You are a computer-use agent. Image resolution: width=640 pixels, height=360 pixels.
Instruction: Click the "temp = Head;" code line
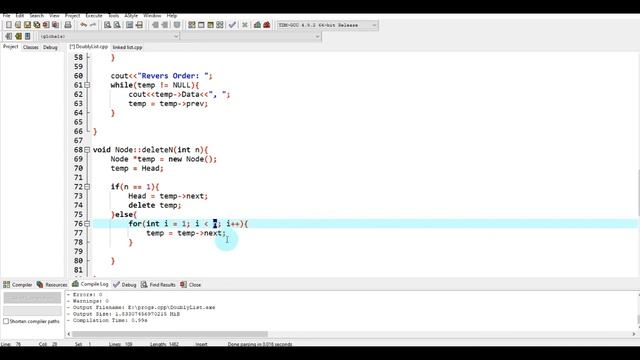tap(137, 168)
